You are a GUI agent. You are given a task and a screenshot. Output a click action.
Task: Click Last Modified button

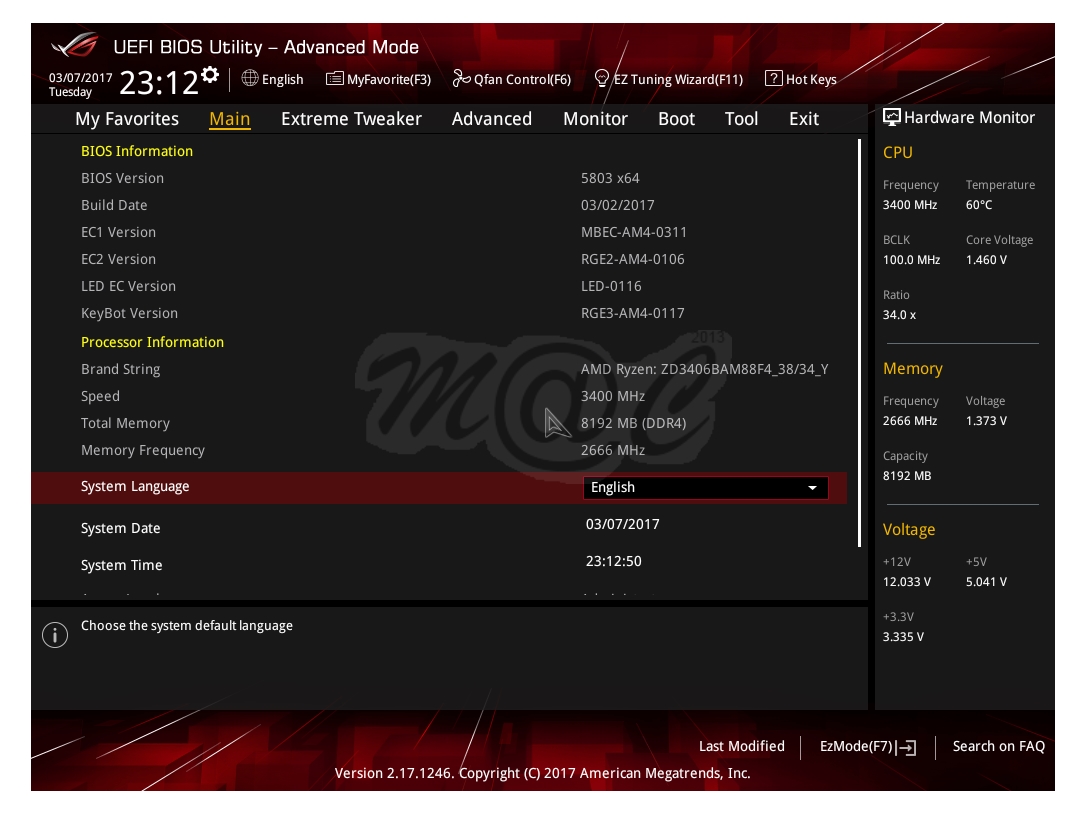tap(741, 746)
